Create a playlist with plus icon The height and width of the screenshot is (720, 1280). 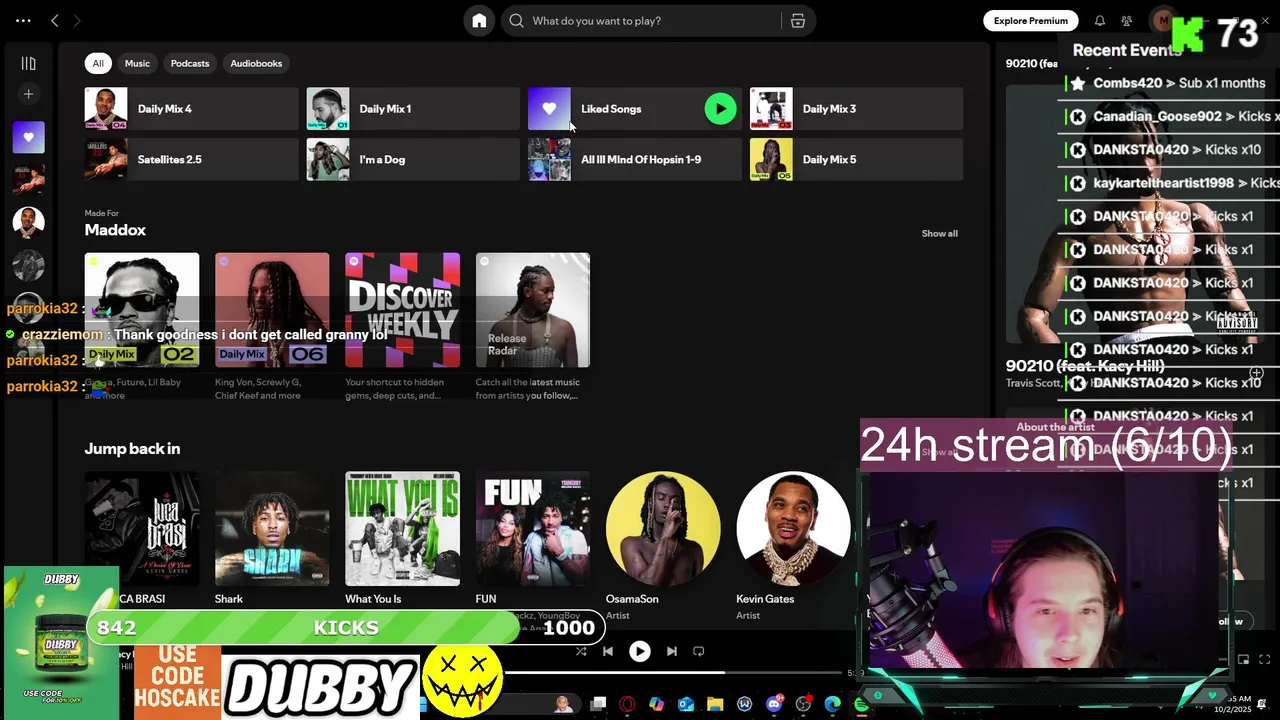(28, 94)
